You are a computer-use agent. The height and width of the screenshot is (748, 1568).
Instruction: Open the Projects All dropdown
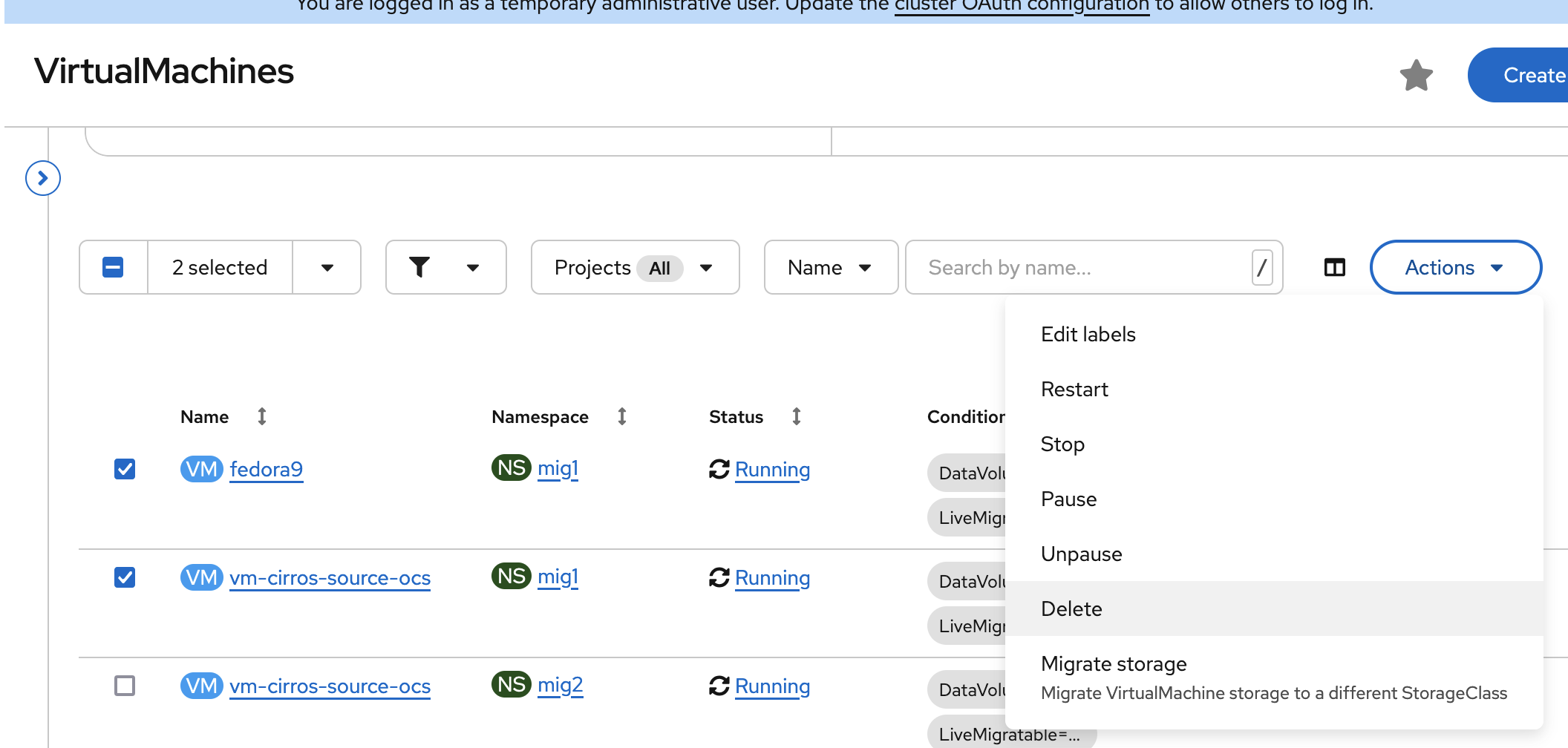point(635,267)
